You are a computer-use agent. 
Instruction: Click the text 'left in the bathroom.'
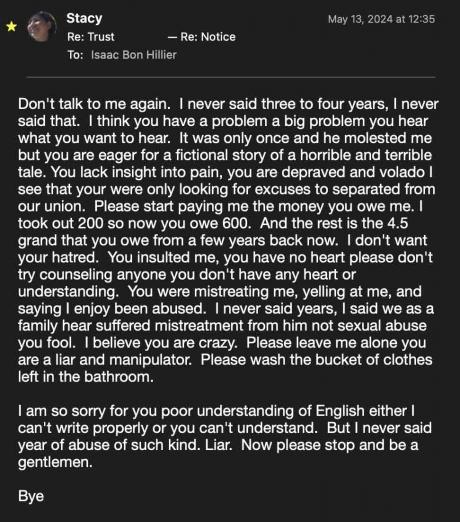coord(86,377)
